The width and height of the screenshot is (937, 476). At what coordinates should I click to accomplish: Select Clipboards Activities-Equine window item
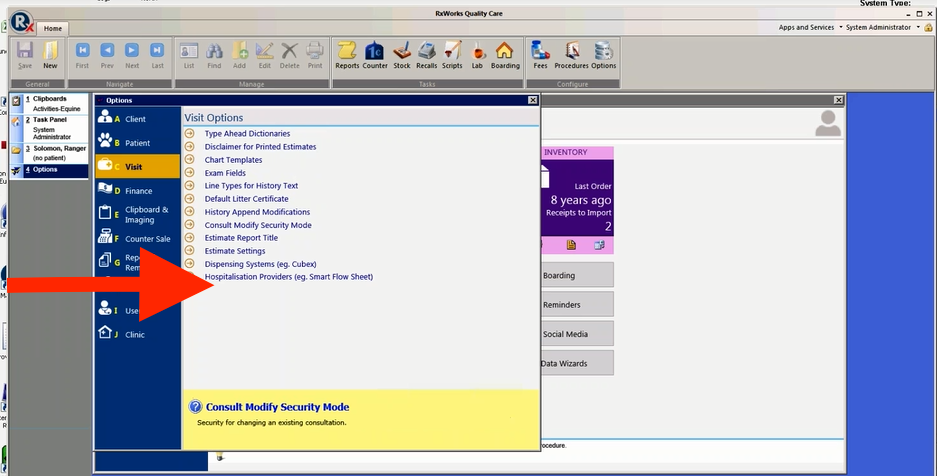tap(50, 103)
